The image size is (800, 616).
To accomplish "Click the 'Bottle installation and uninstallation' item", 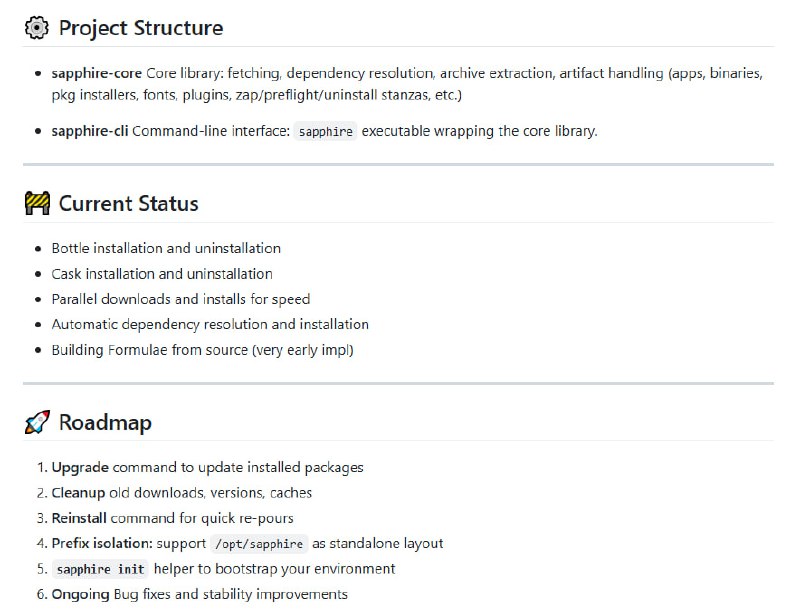I will click(x=166, y=248).
